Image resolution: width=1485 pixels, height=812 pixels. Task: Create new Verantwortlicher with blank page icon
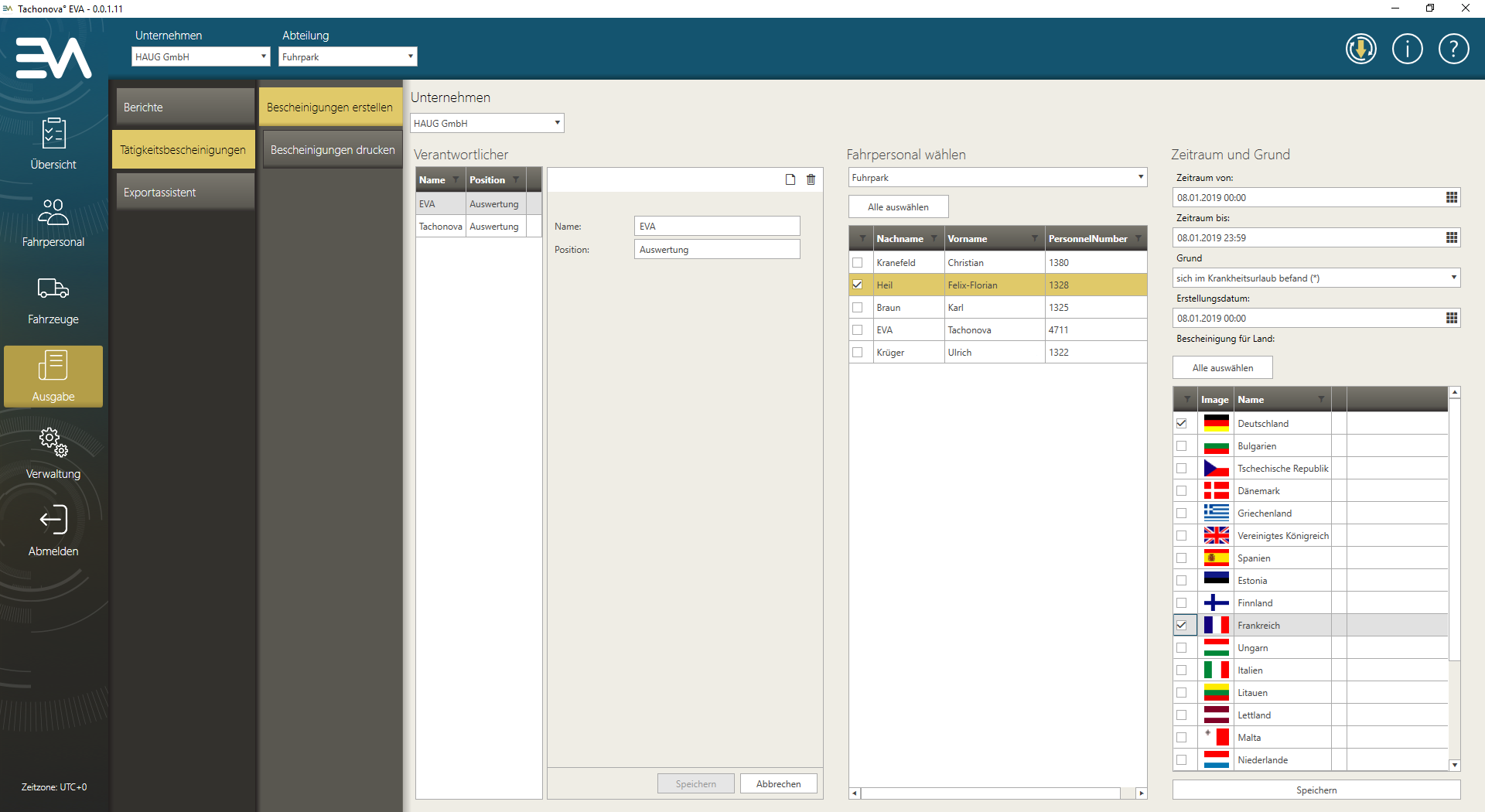[x=790, y=179]
